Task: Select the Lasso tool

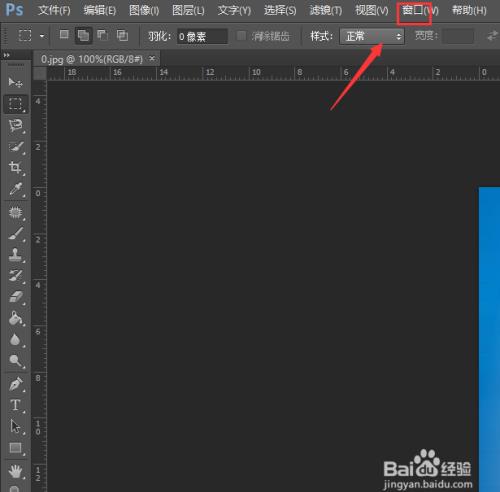Action: pyautogui.click(x=16, y=126)
